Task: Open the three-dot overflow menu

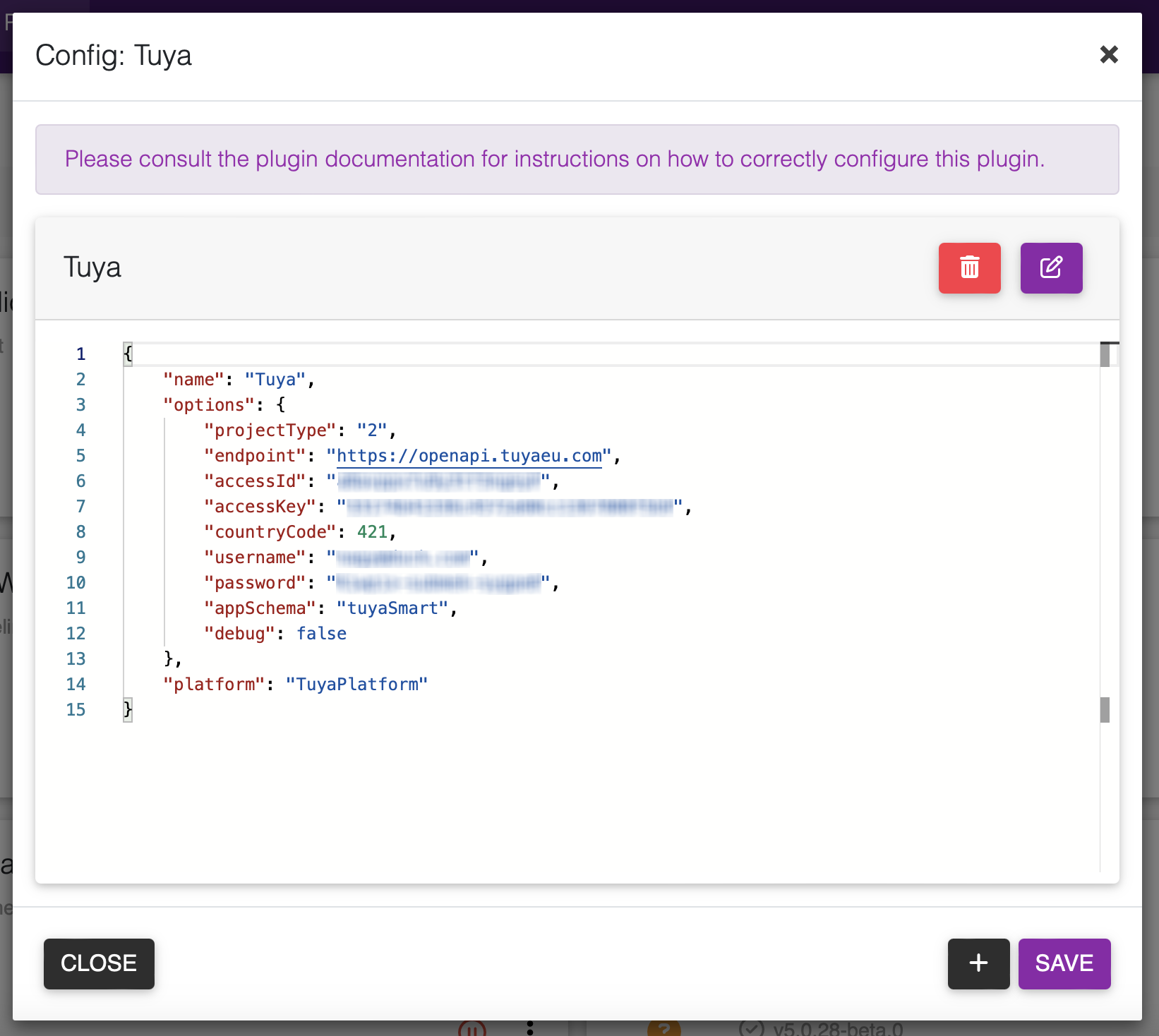Action: (x=530, y=1028)
